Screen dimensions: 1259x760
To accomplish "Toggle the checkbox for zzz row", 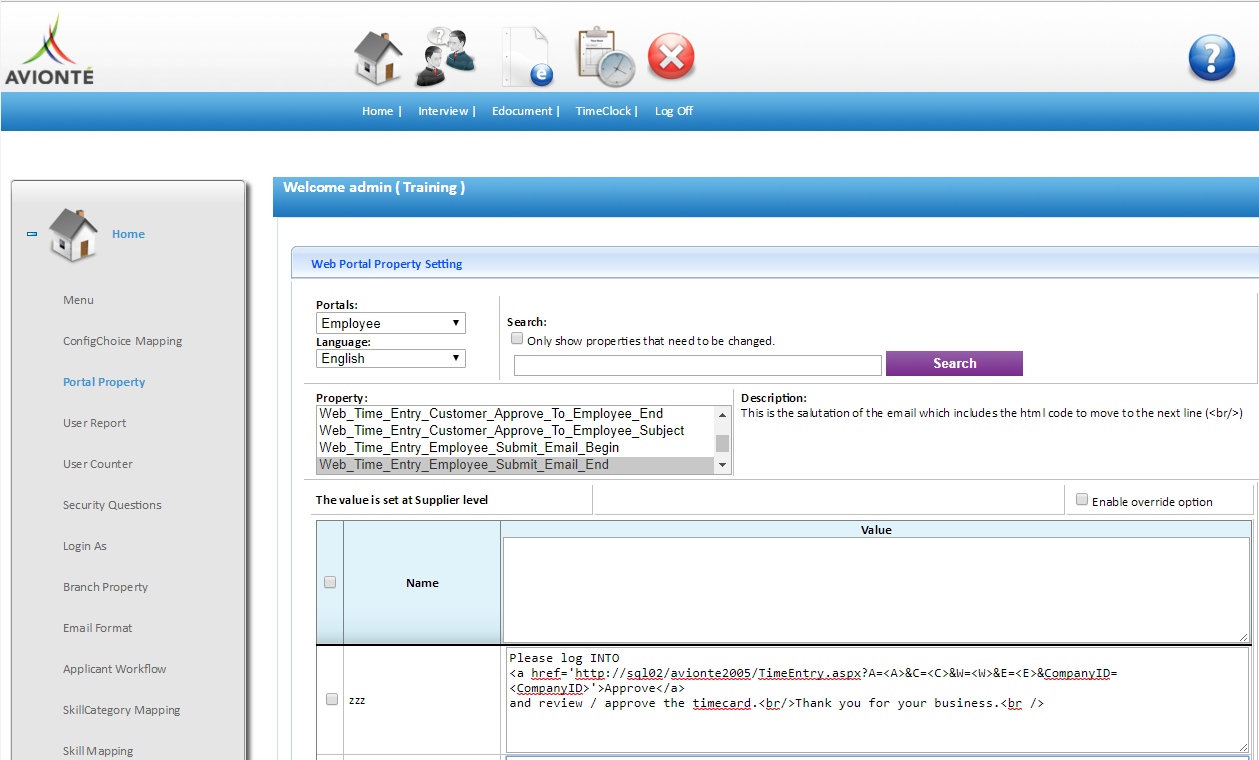I will [332, 700].
